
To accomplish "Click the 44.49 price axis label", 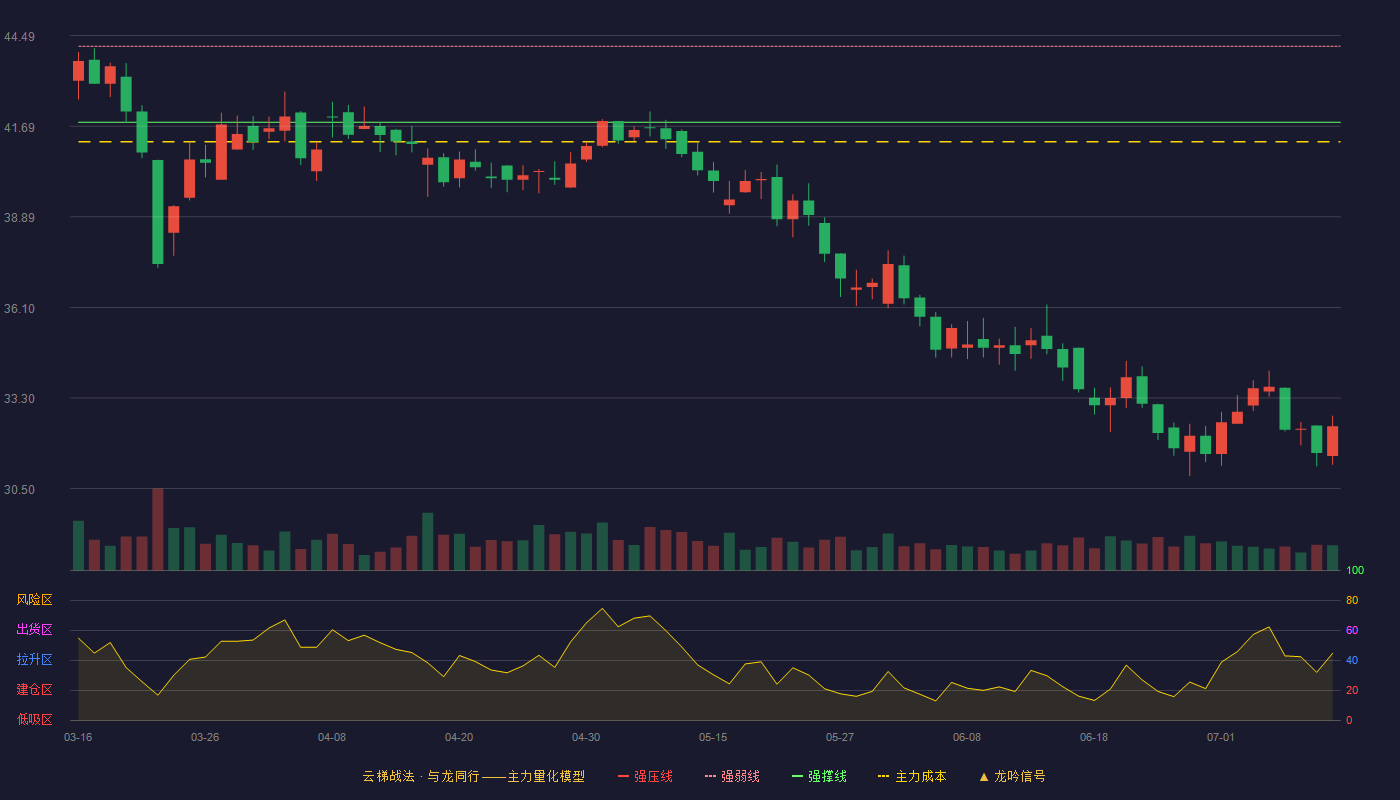I will (x=19, y=37).
